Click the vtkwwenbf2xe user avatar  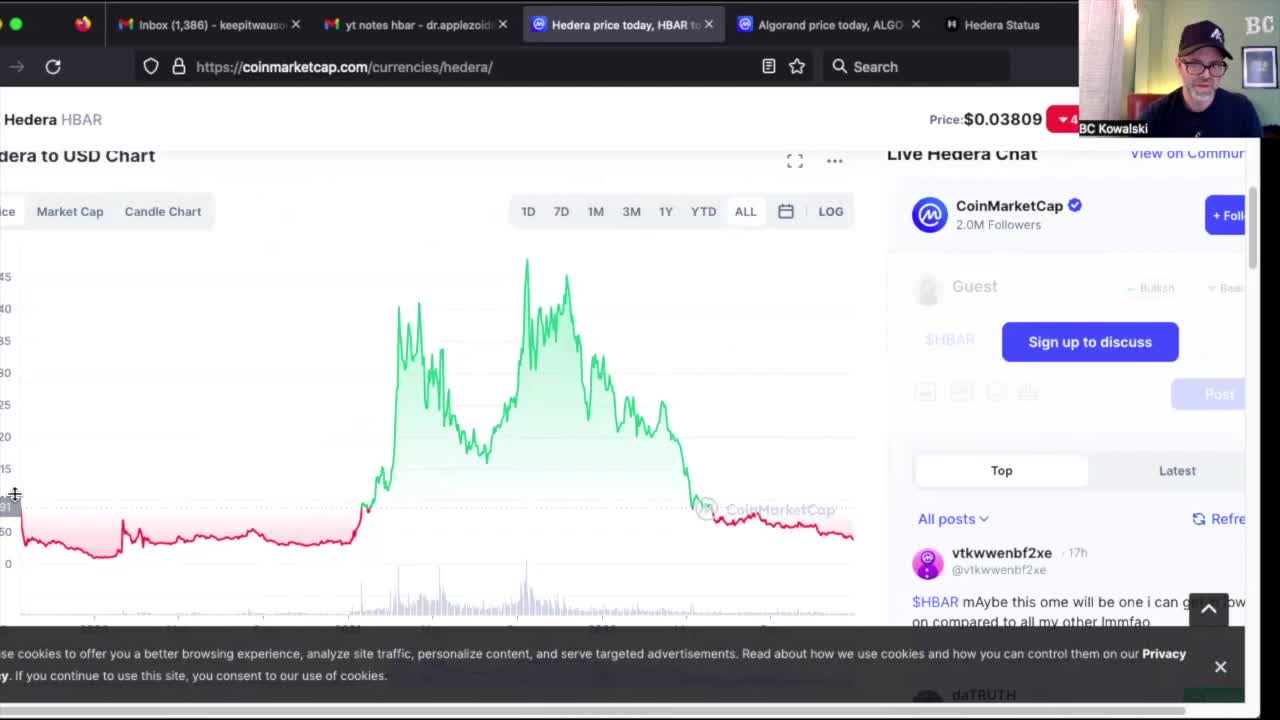tap(928, 563)
